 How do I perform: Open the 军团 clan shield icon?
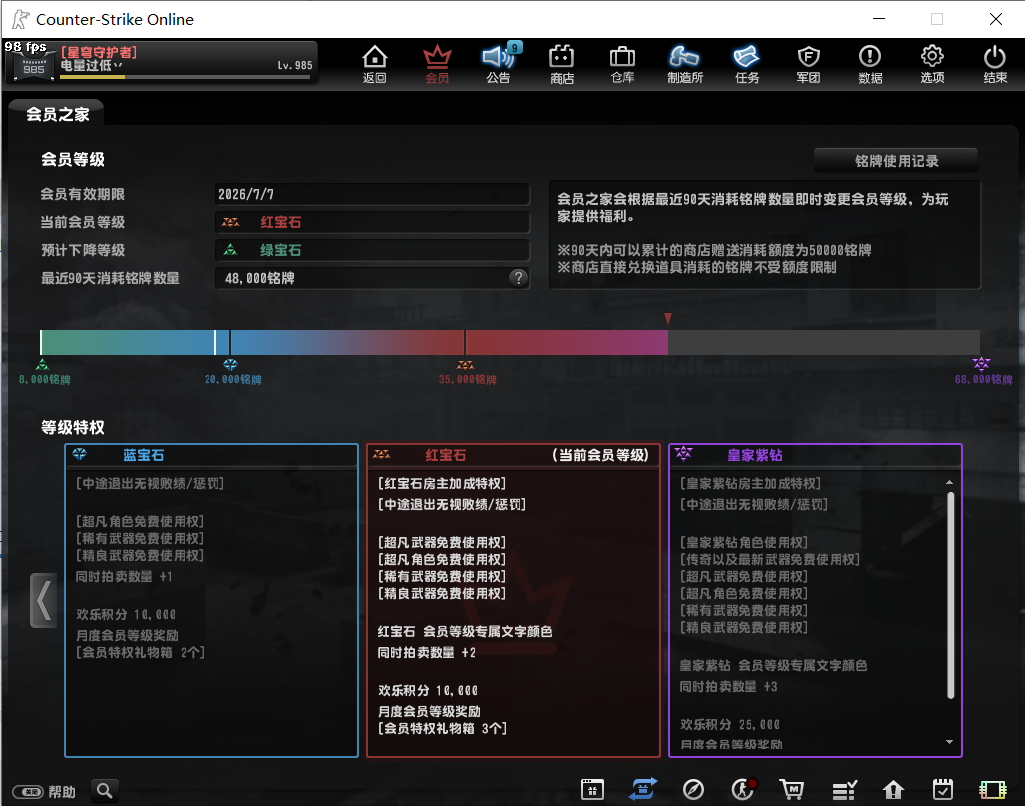click(808, 63)
